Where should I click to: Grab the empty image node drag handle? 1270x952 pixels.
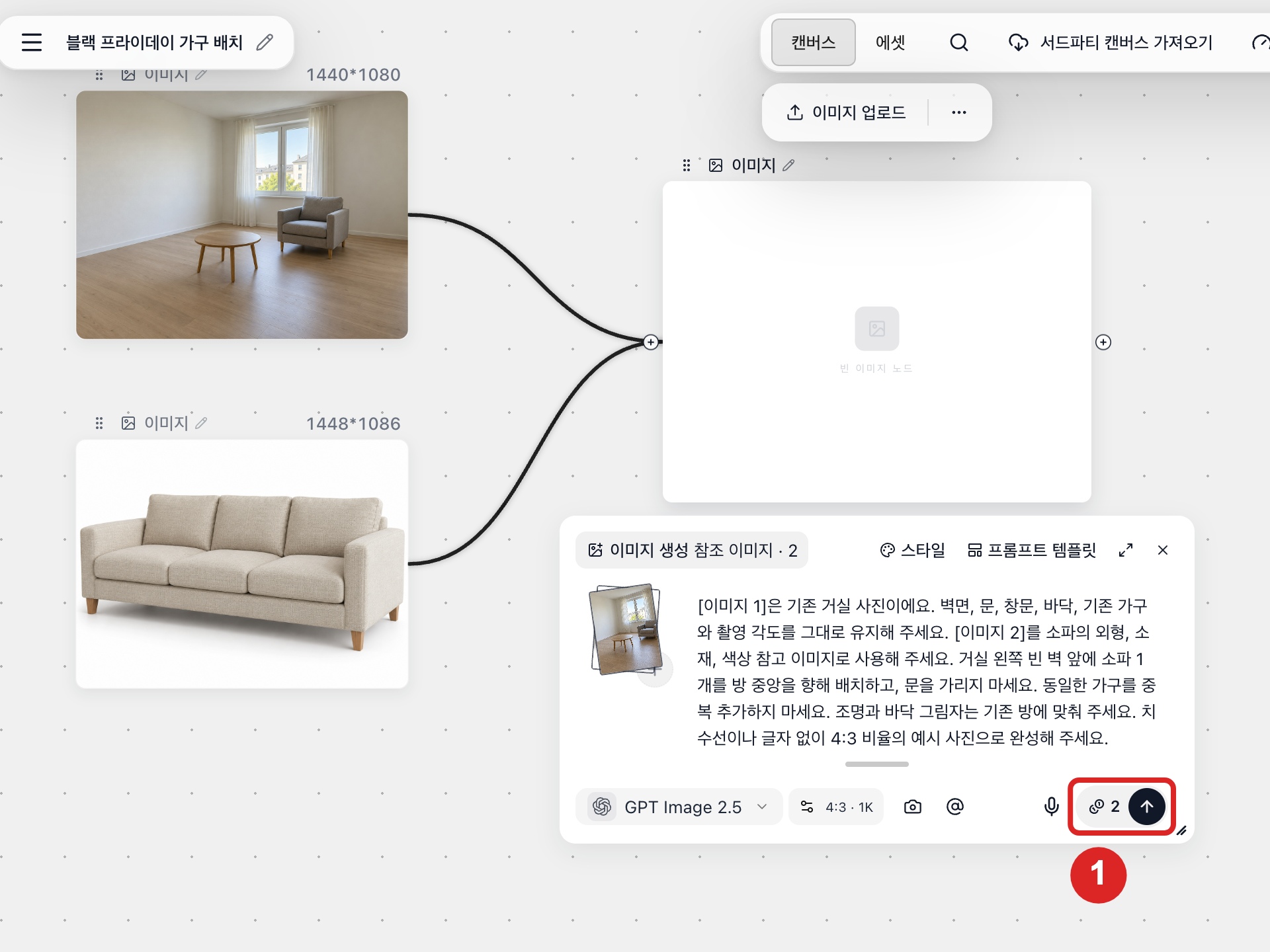click(x=687, y=165)
